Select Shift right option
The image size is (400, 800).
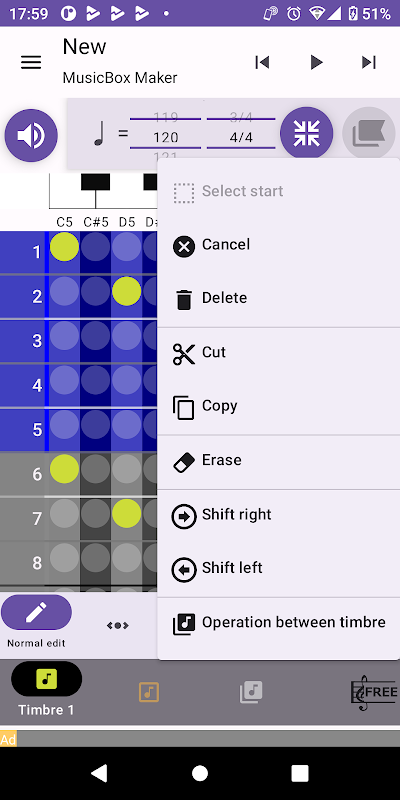click(279, 515)
